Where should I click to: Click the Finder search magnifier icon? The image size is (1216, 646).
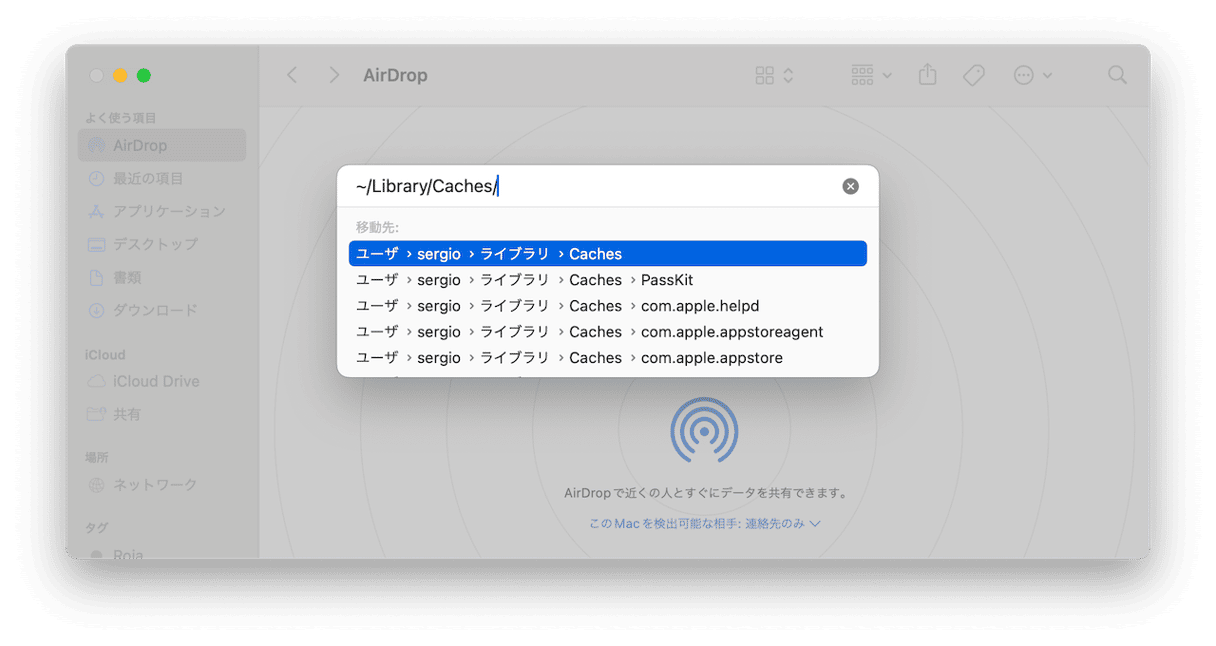pyautogui.click(x=1117, y=75)
